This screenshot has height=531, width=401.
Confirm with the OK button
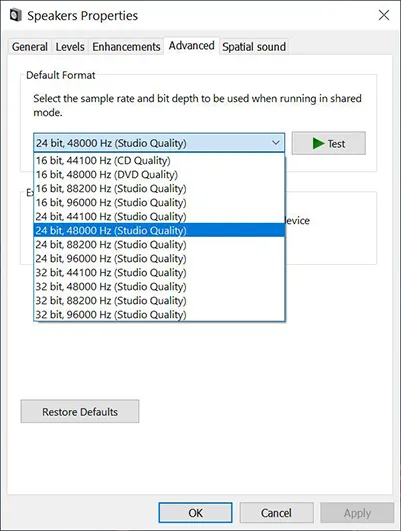195,513
